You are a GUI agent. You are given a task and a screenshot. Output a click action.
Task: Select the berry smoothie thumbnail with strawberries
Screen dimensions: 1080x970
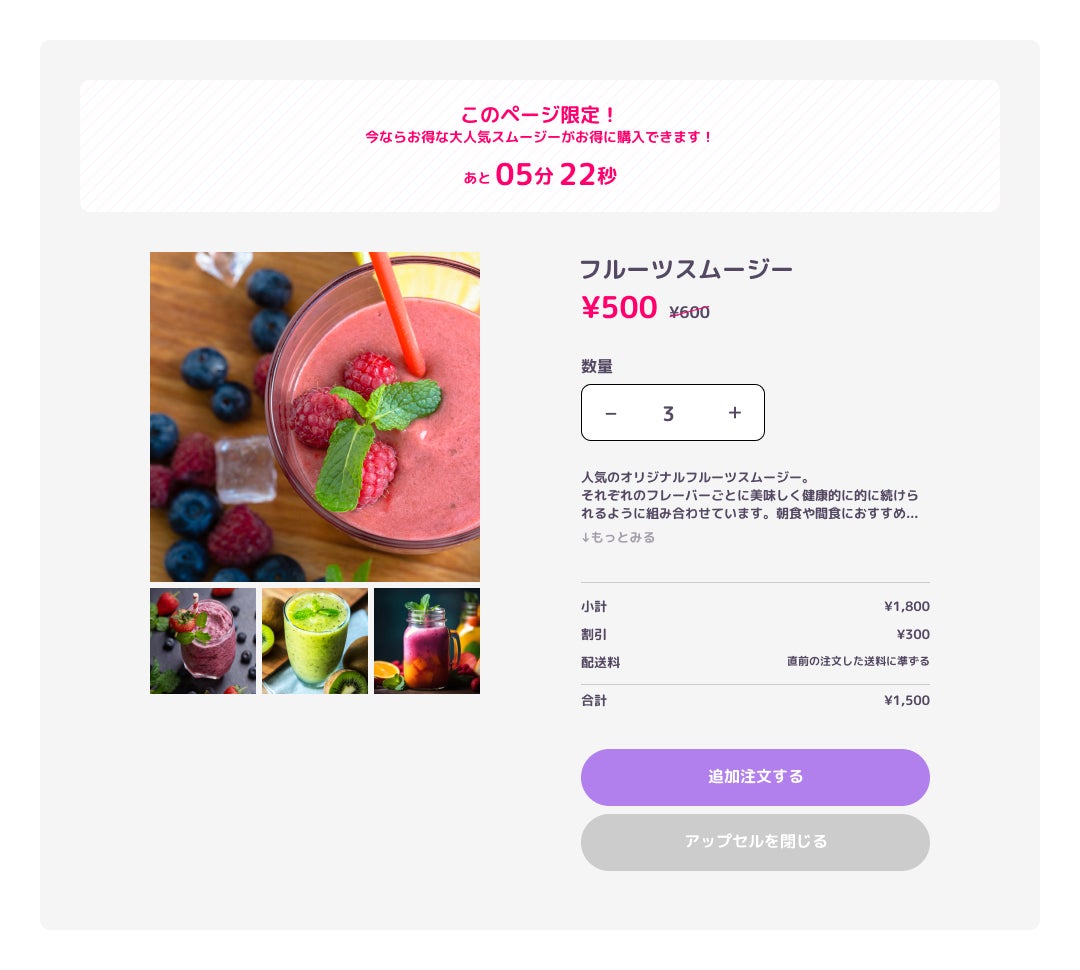203,641
